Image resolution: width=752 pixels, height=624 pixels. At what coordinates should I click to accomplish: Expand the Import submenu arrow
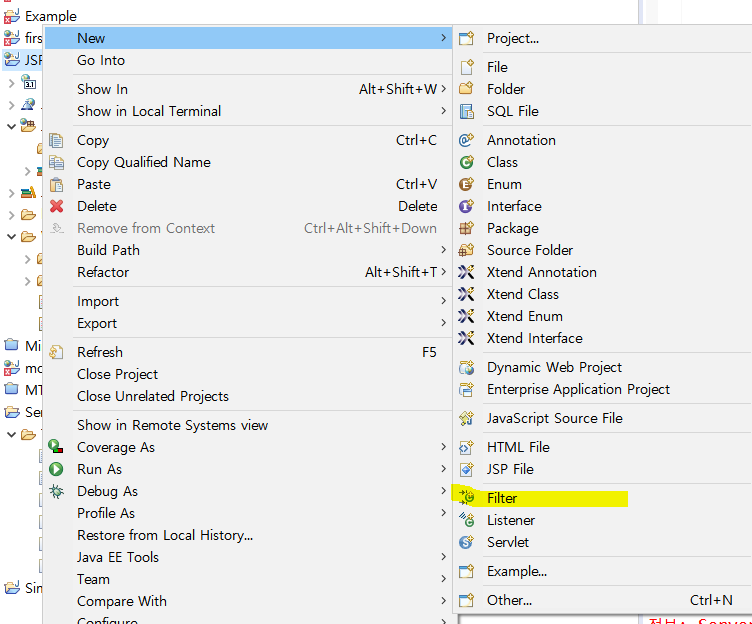tap(444, 301)
